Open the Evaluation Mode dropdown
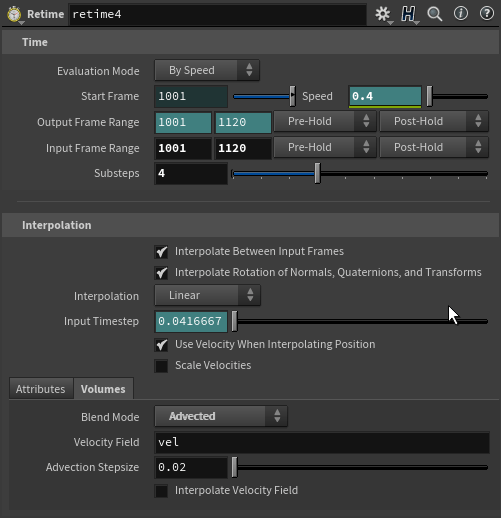501x518 pixels. 207,70
